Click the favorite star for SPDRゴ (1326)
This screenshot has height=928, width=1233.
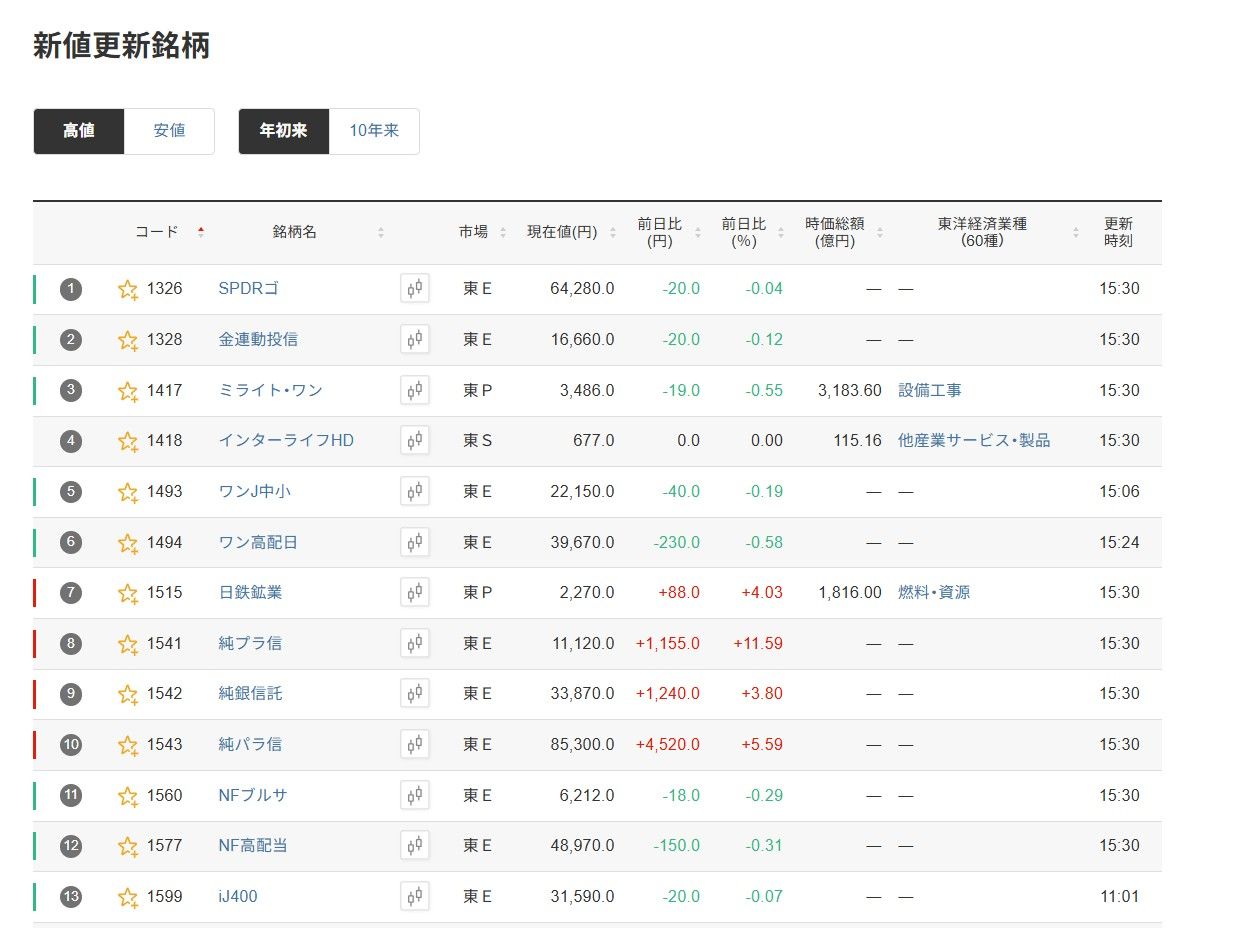coord(127,290)
